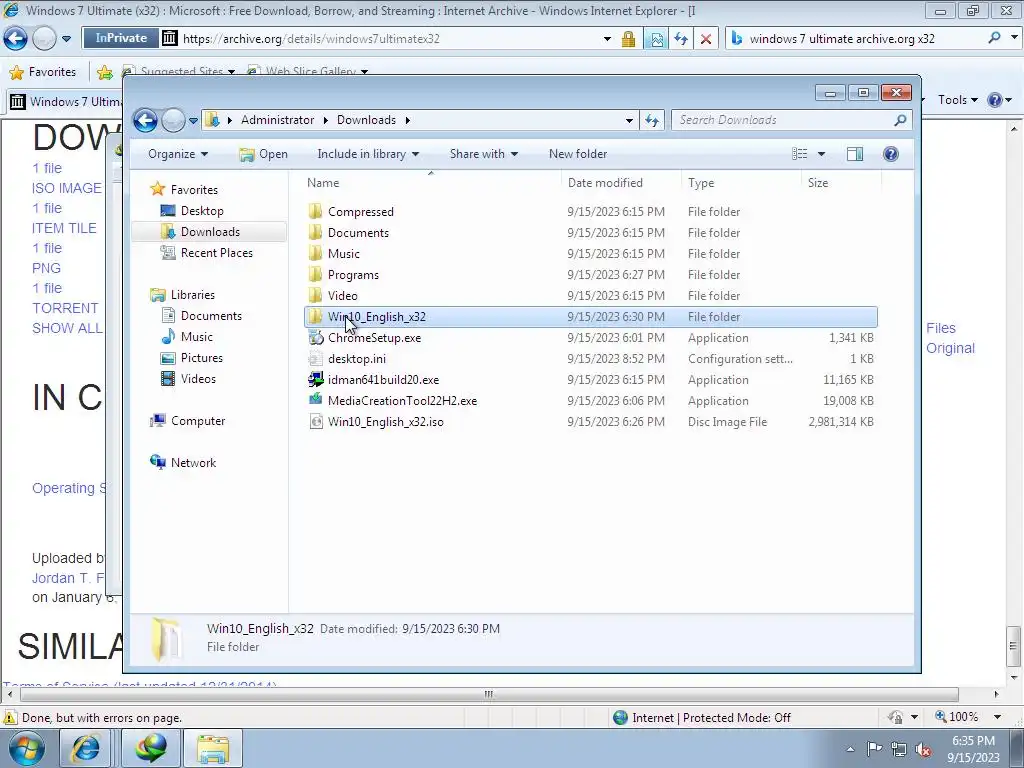Select Recent Places in navigation pane
This screenshot has height=768, width=1024.
216,252
